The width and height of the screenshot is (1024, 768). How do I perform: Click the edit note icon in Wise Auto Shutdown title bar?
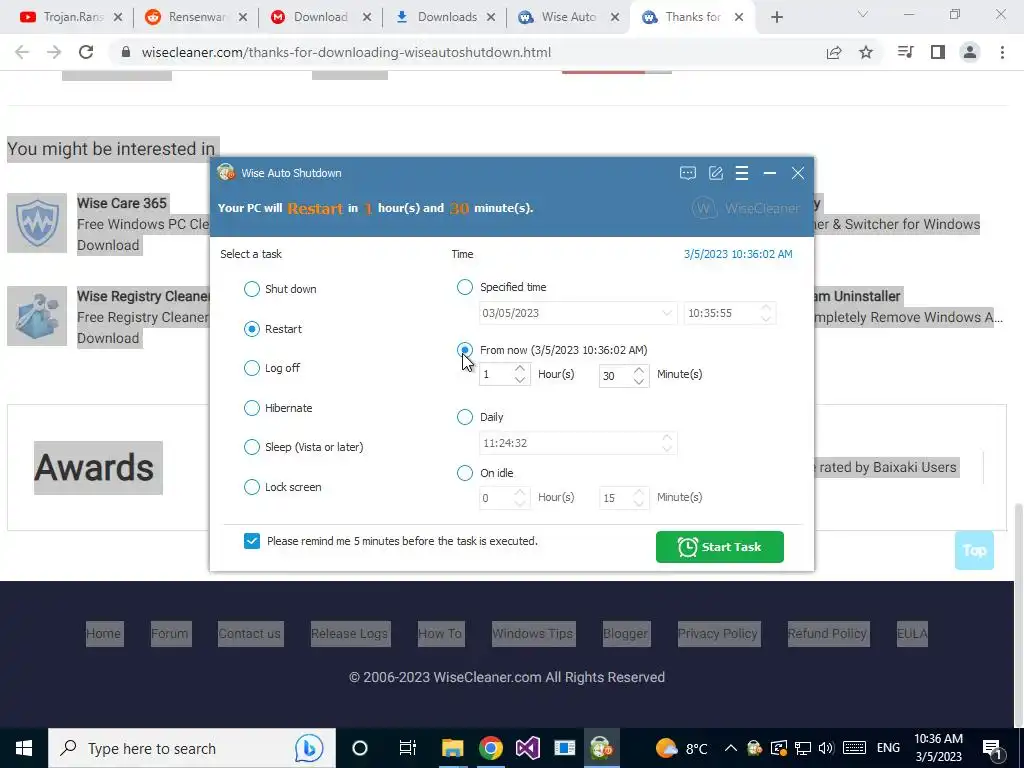tap(716, 173)
